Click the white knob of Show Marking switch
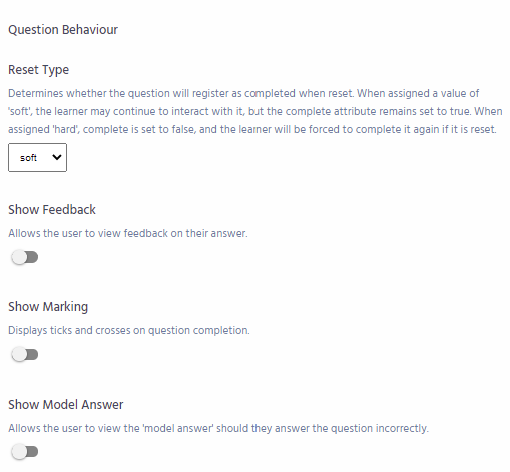The height and width of the screenshot is (472, 510). tap(19, 354)
